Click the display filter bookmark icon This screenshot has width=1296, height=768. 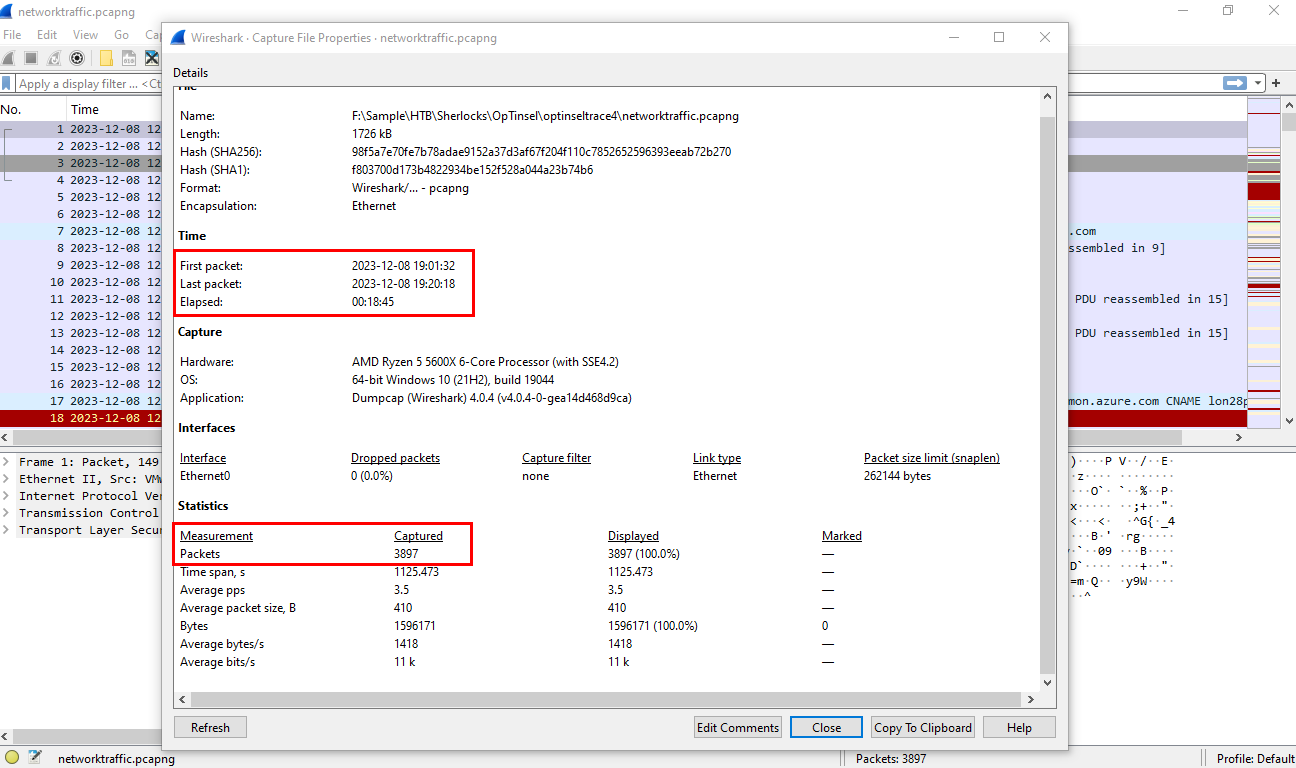click(x=7, y=84)
